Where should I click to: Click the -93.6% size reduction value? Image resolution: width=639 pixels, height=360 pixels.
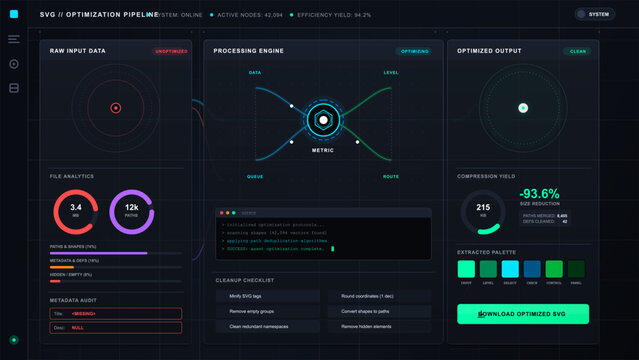539,193
